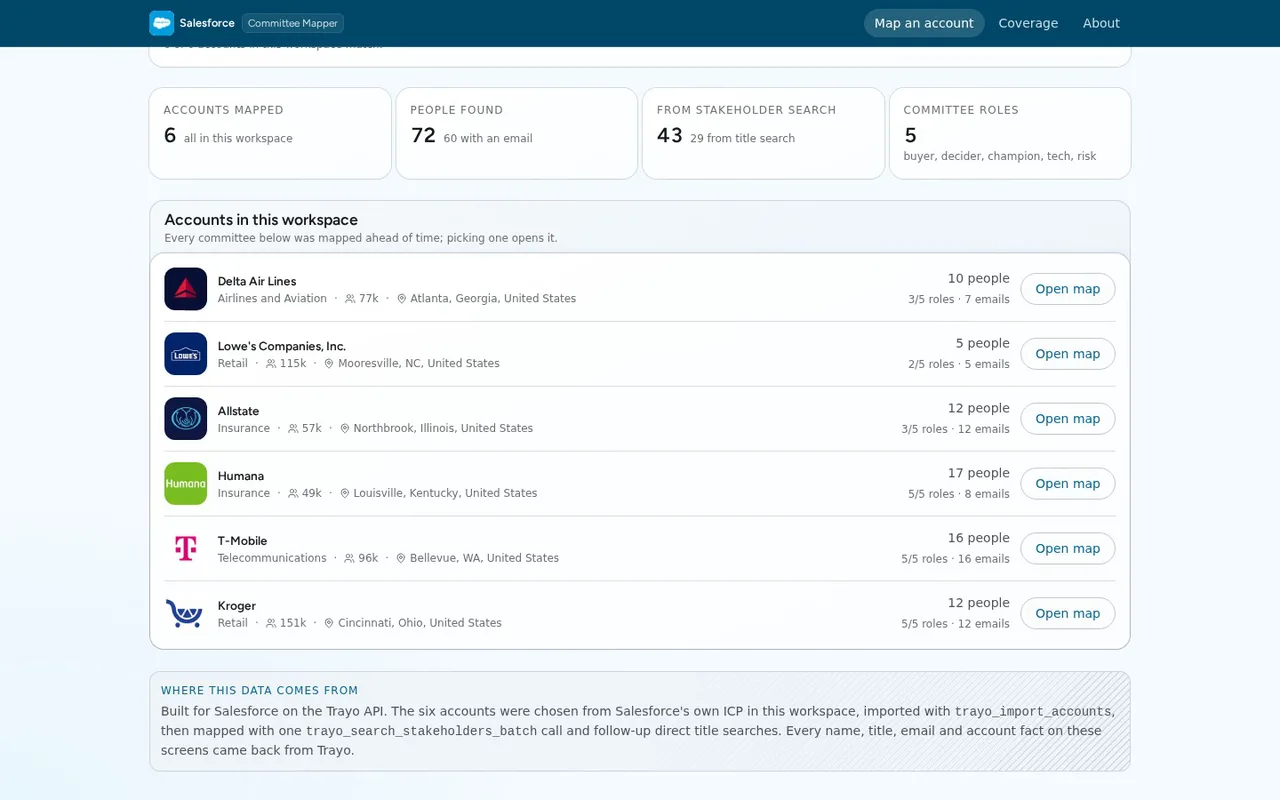Click the Delta Air Lines name
Screen dimensions: 1280x800
click(x=257, y=281)
